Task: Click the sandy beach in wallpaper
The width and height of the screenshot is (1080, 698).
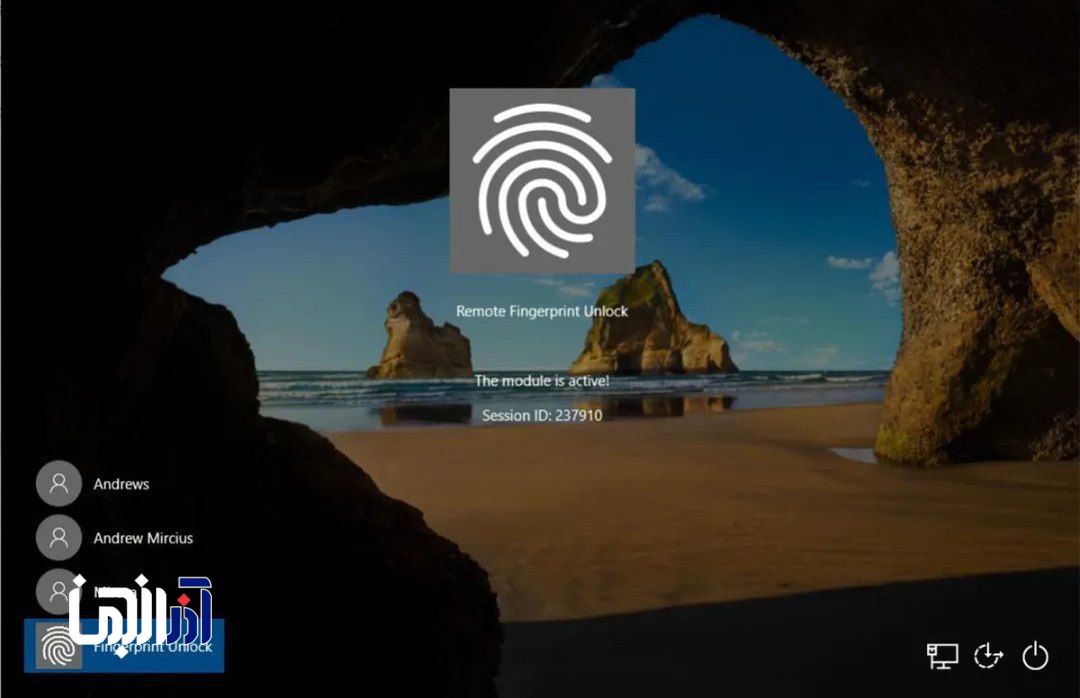Action: coord(700,500)
